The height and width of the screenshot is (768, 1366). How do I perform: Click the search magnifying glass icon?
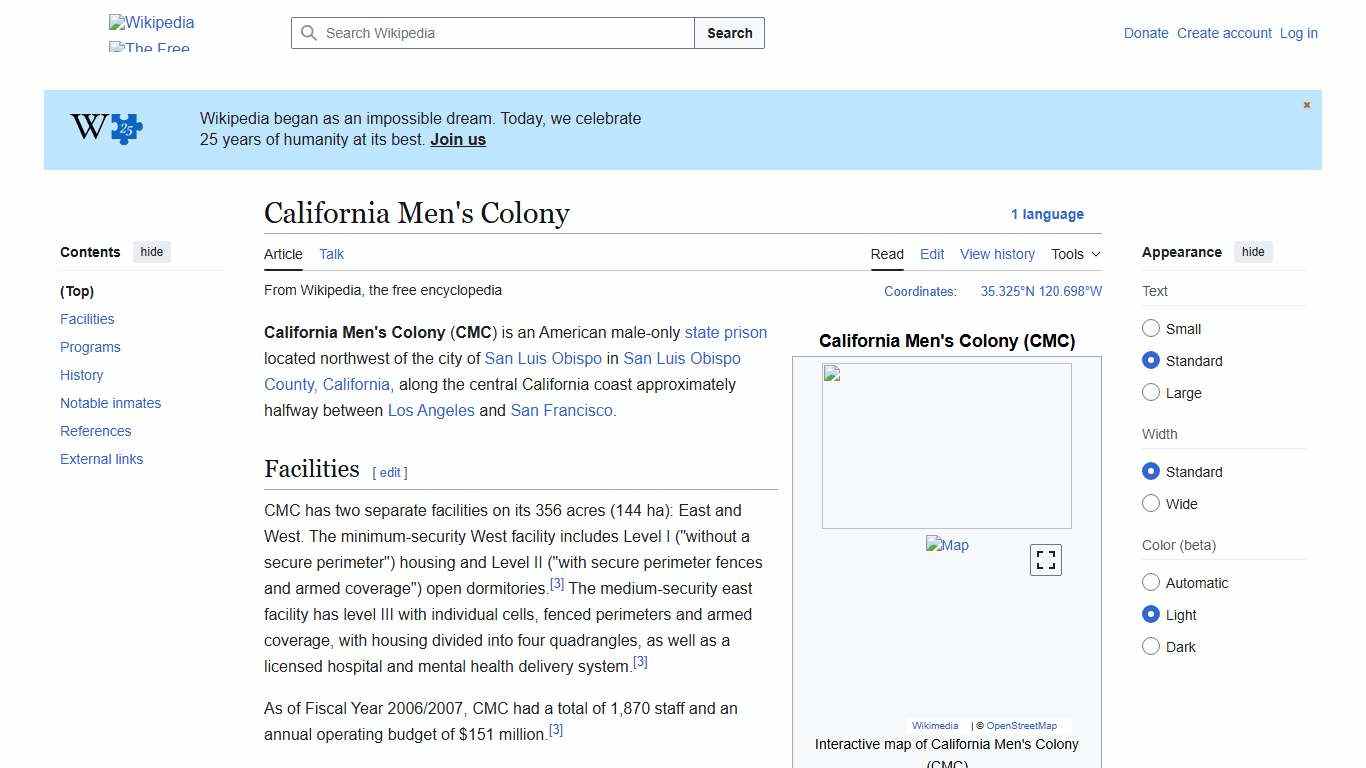[x=310, y=33]
